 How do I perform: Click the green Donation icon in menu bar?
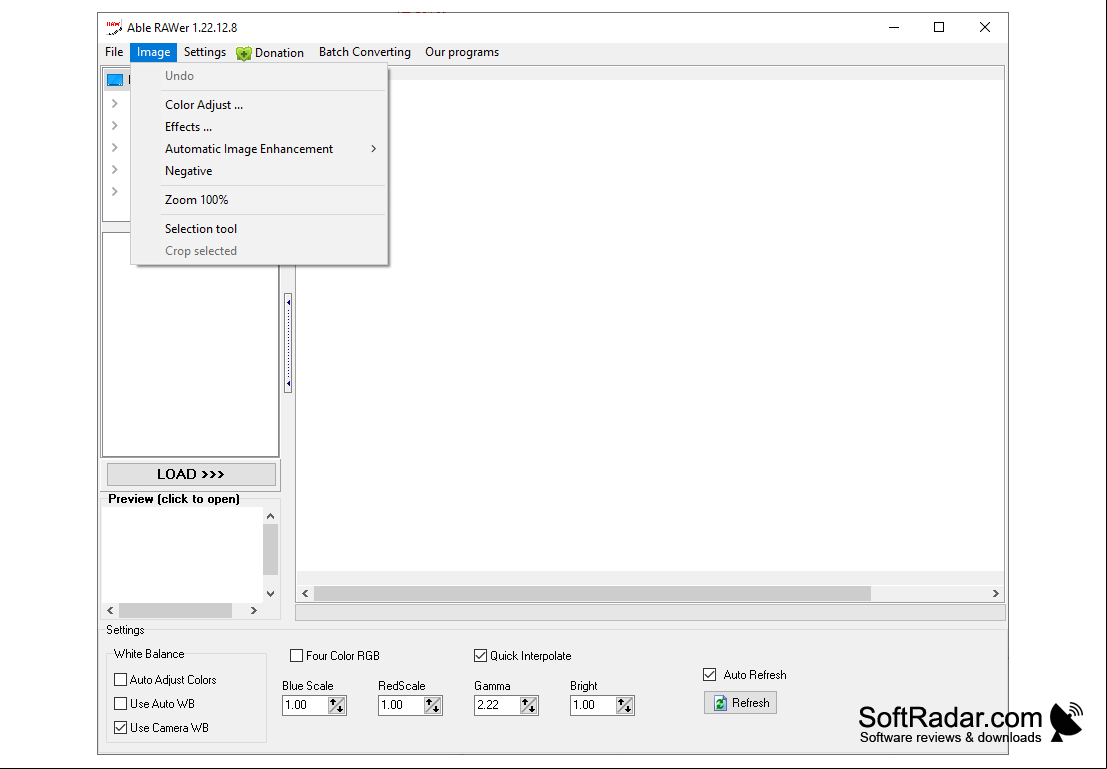244,53
